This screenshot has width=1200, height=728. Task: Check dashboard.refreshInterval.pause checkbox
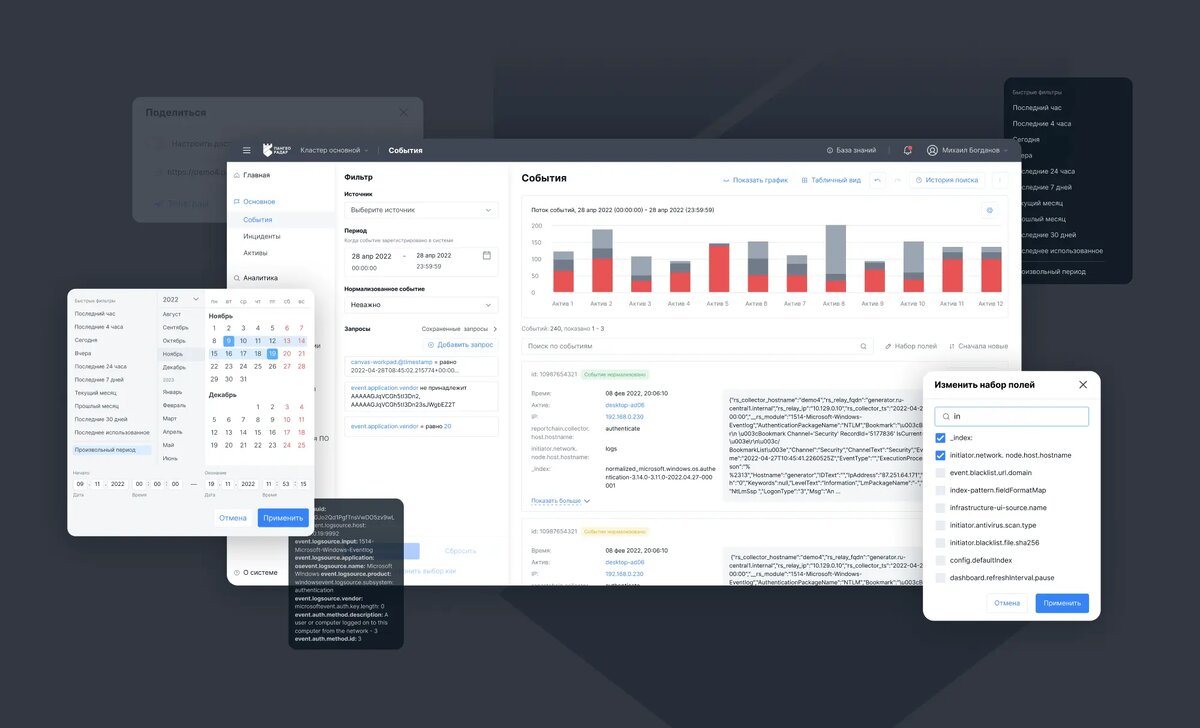(940, 578)
